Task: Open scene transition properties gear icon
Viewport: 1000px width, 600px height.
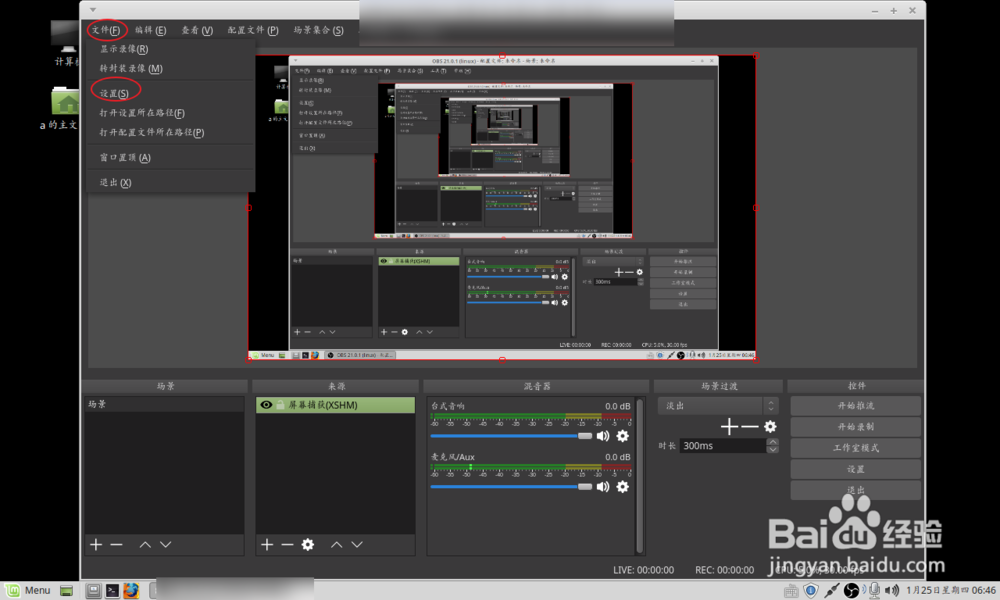Action: [x=770, y=426]
